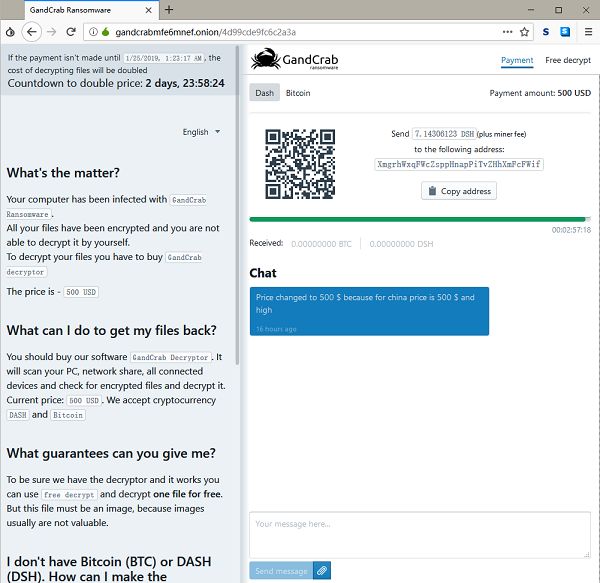Close the browser window
The width and height of the screenshot is (600, 583).
point(586,10)
